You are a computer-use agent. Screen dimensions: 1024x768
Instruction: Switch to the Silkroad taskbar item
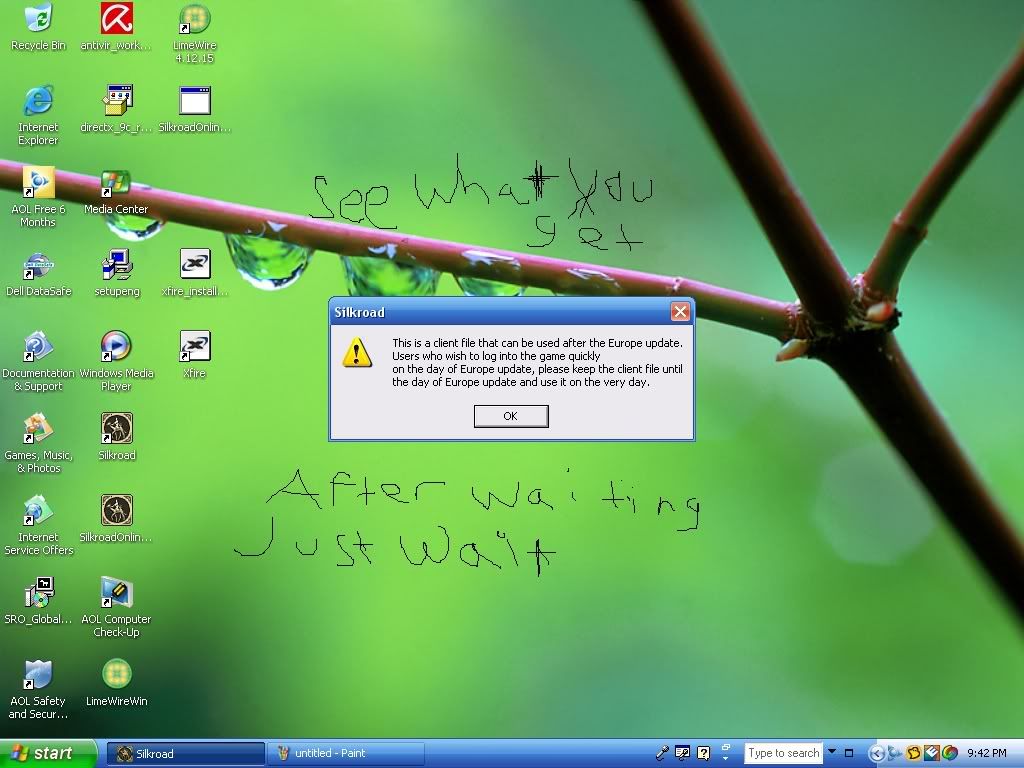pyautogui.click(x=185, y=753)
